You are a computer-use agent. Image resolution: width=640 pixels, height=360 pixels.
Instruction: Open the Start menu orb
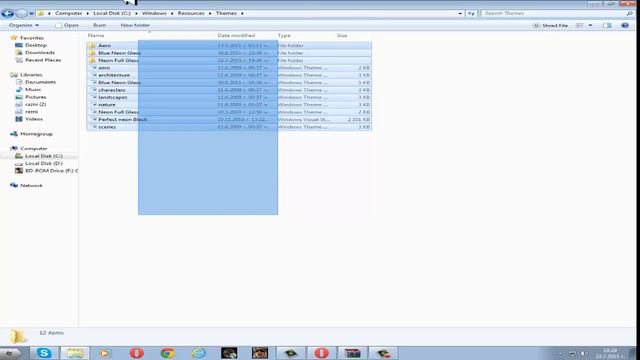pos(9,353)
